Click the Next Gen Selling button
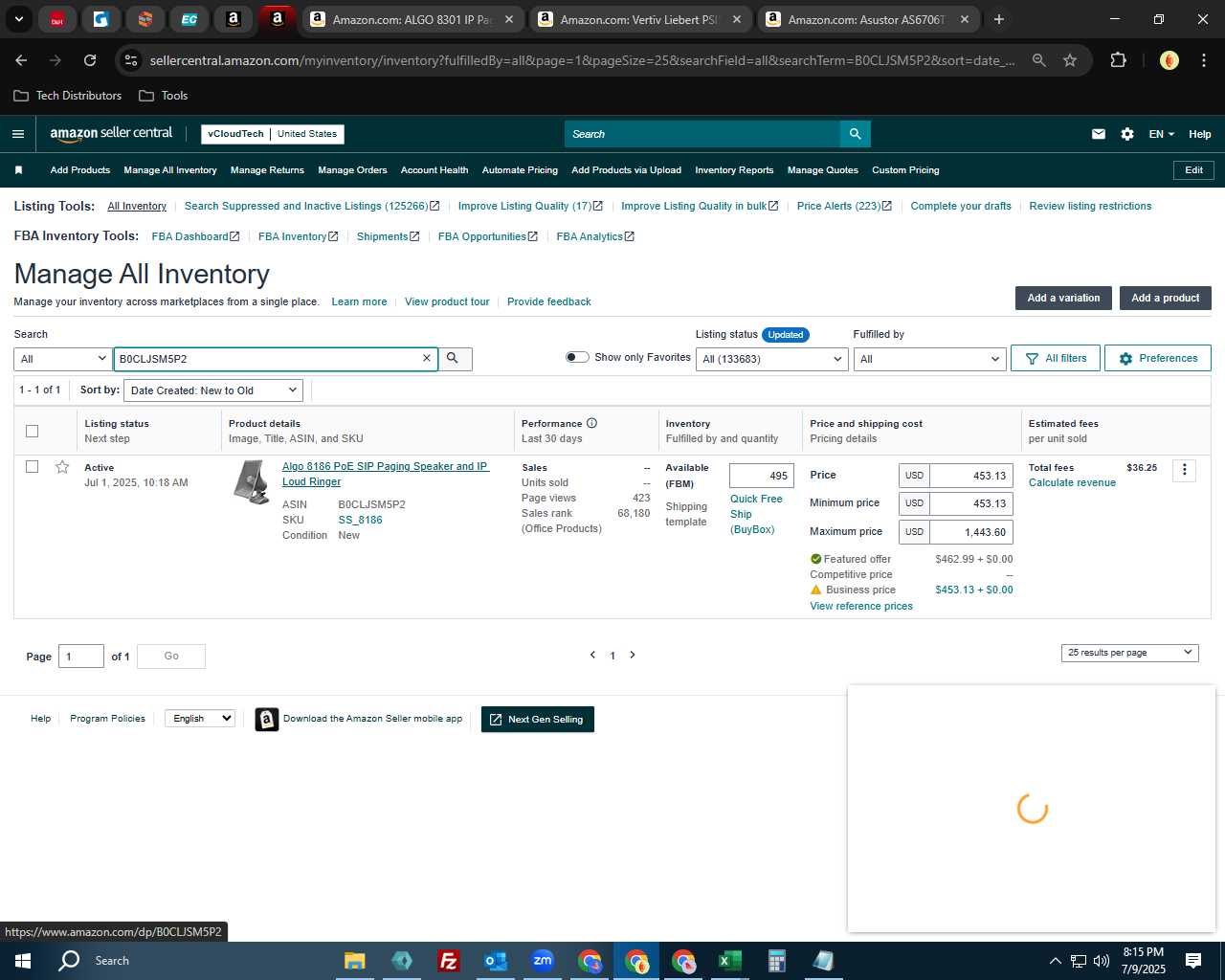Image resolution: width=1225 pixels, height=980 pixels. pyautogui.click(x=538, y=720)
